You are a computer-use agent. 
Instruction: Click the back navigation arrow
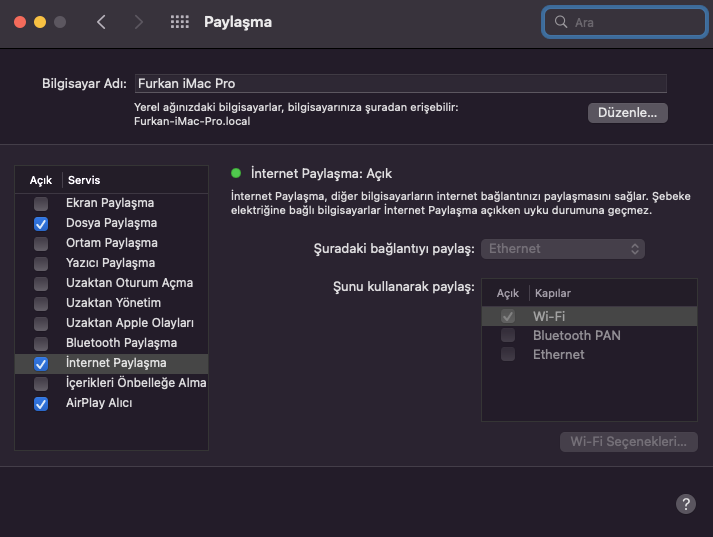click(x=101, y=22)
